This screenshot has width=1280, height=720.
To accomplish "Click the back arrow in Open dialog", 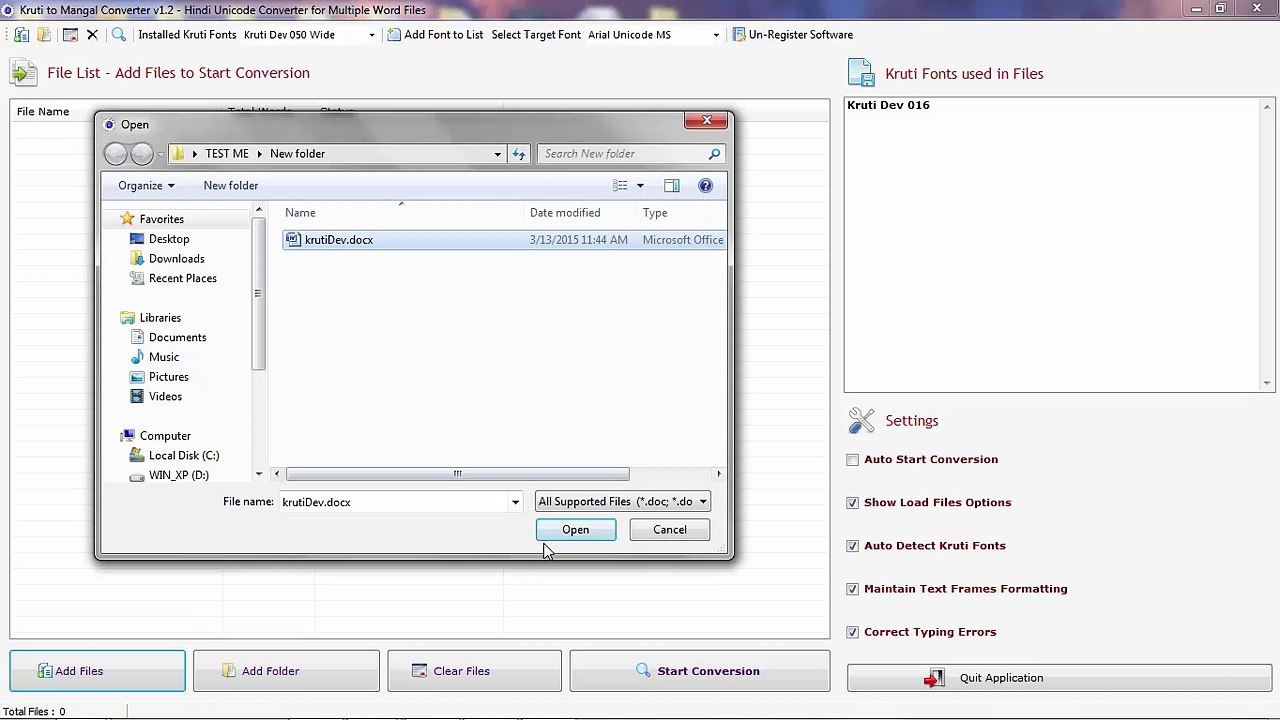I will pos(116,153).
